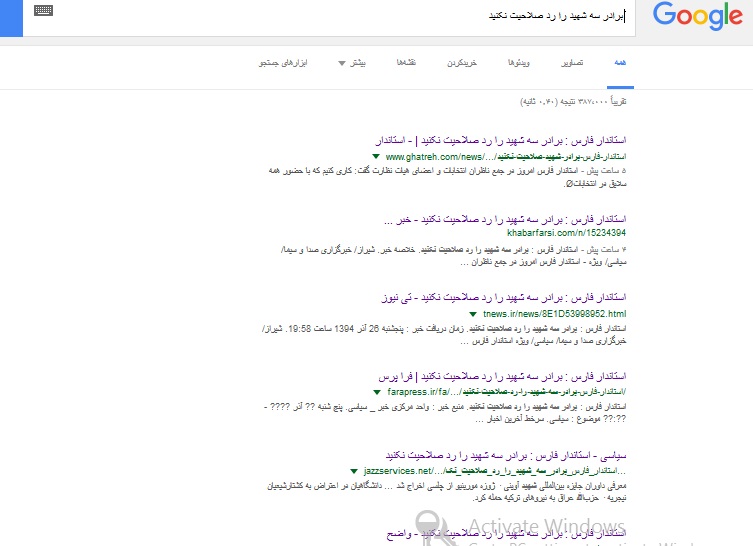The width and height of the screenshot is (753, 546).
Task: Expand the بیشتر (More) dropdown
Action: [x=352, y=63]
